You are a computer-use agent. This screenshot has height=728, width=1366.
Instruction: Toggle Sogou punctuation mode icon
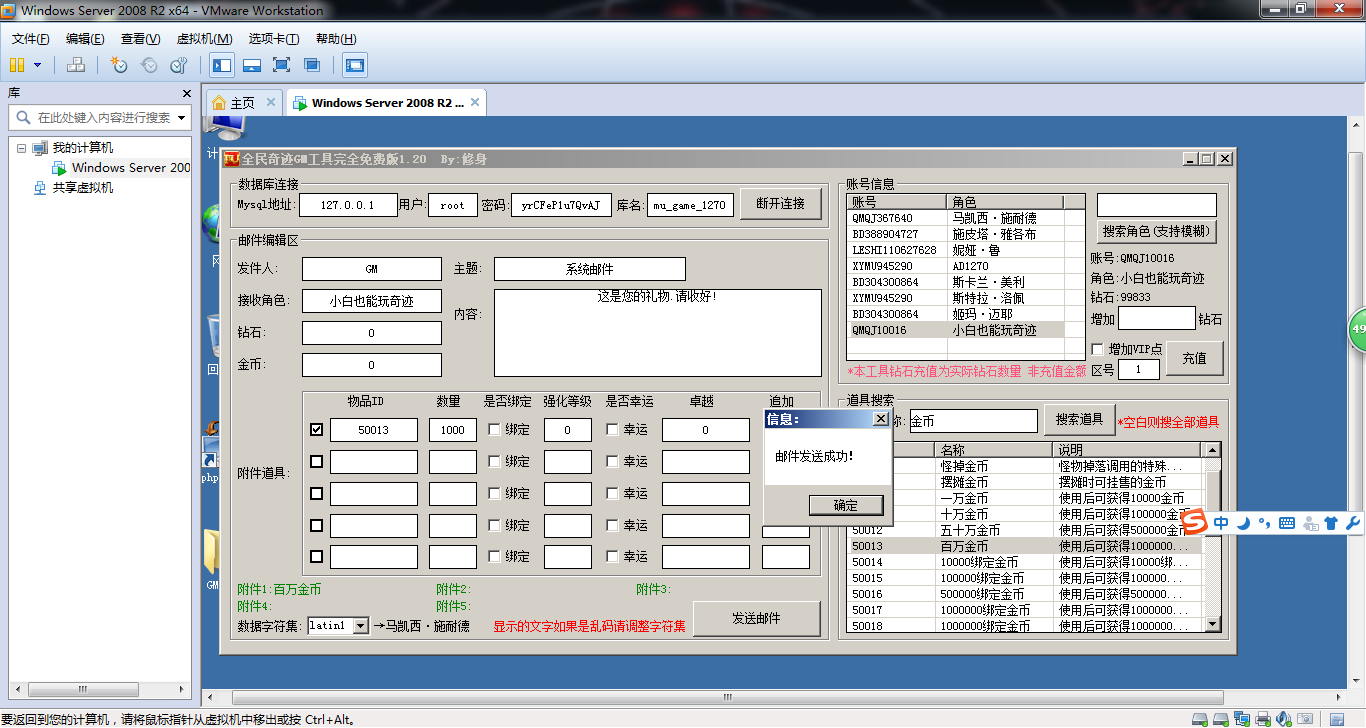[1264, 523]
